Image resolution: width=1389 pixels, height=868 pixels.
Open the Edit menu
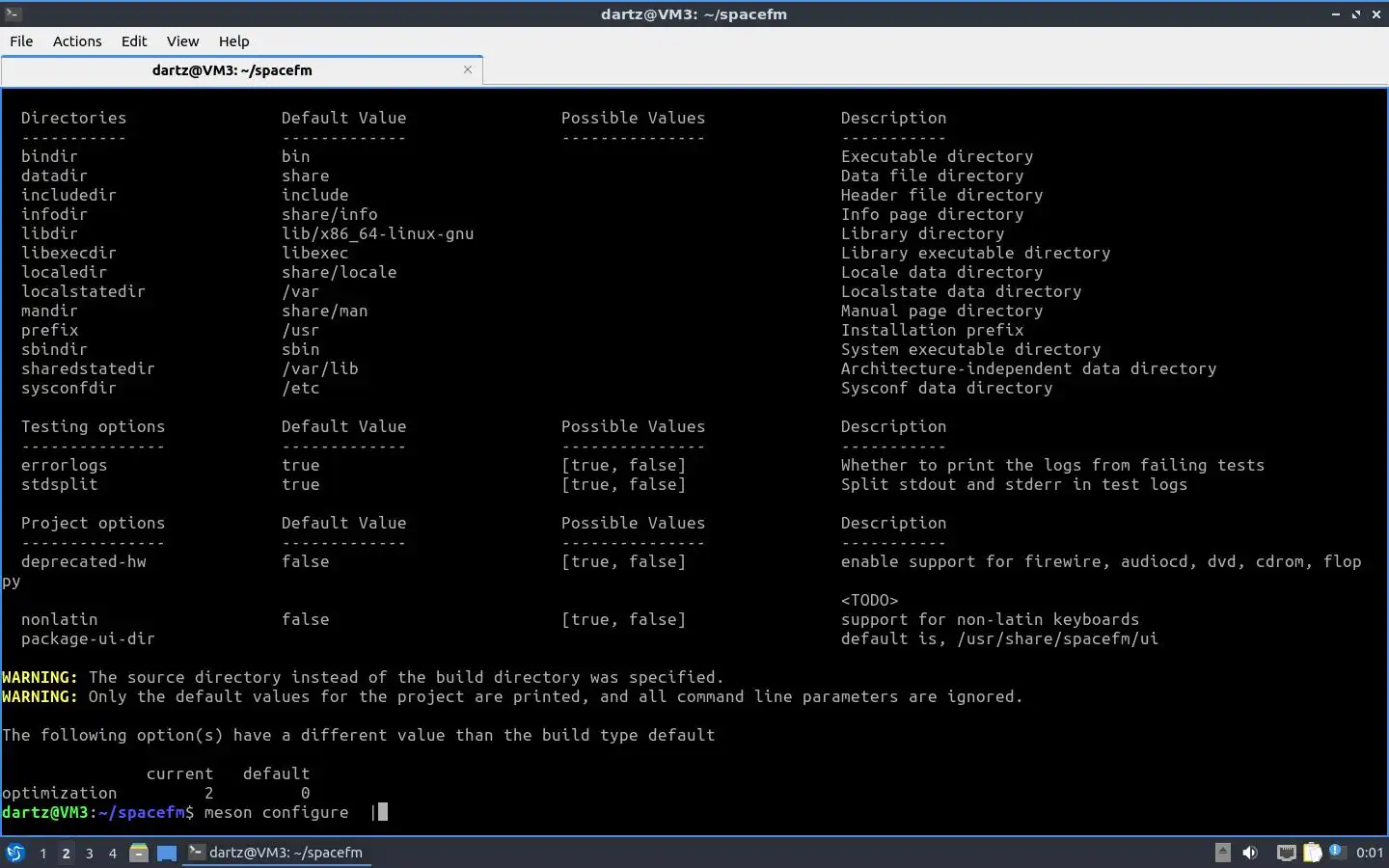point(134,41)
